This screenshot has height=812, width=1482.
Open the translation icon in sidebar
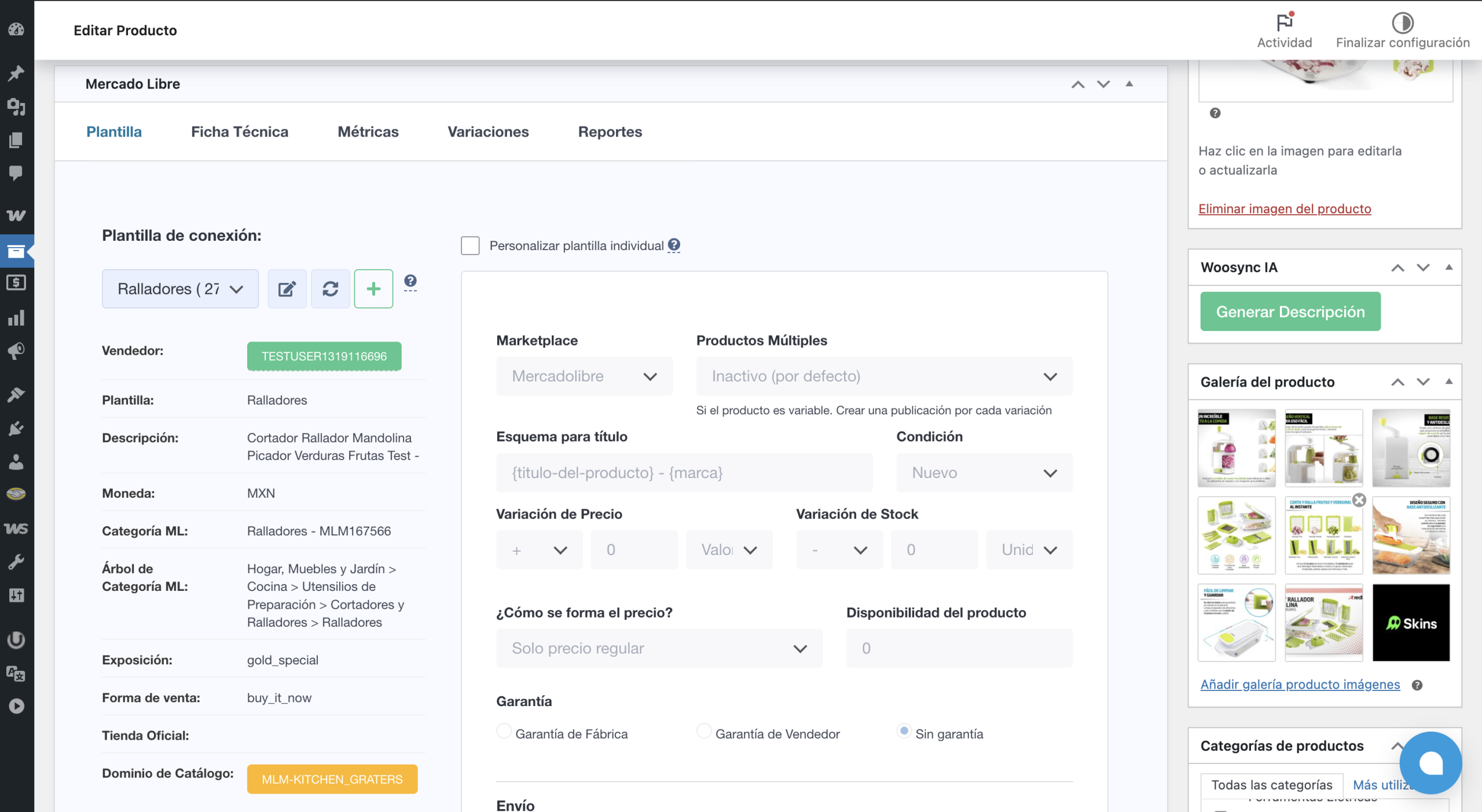tap(16, 673)
